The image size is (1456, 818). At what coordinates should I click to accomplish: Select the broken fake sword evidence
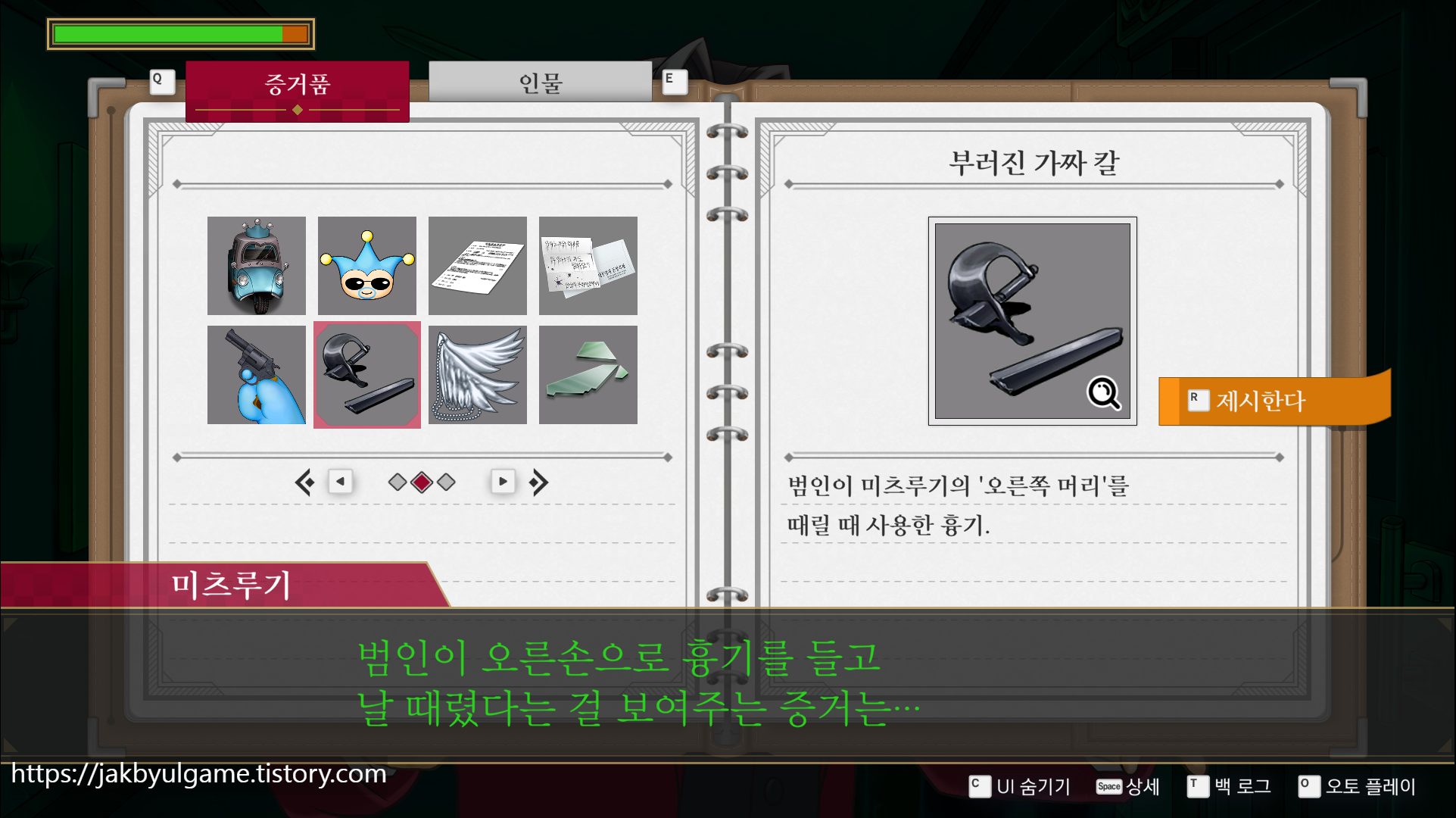(x=367, y=375)
